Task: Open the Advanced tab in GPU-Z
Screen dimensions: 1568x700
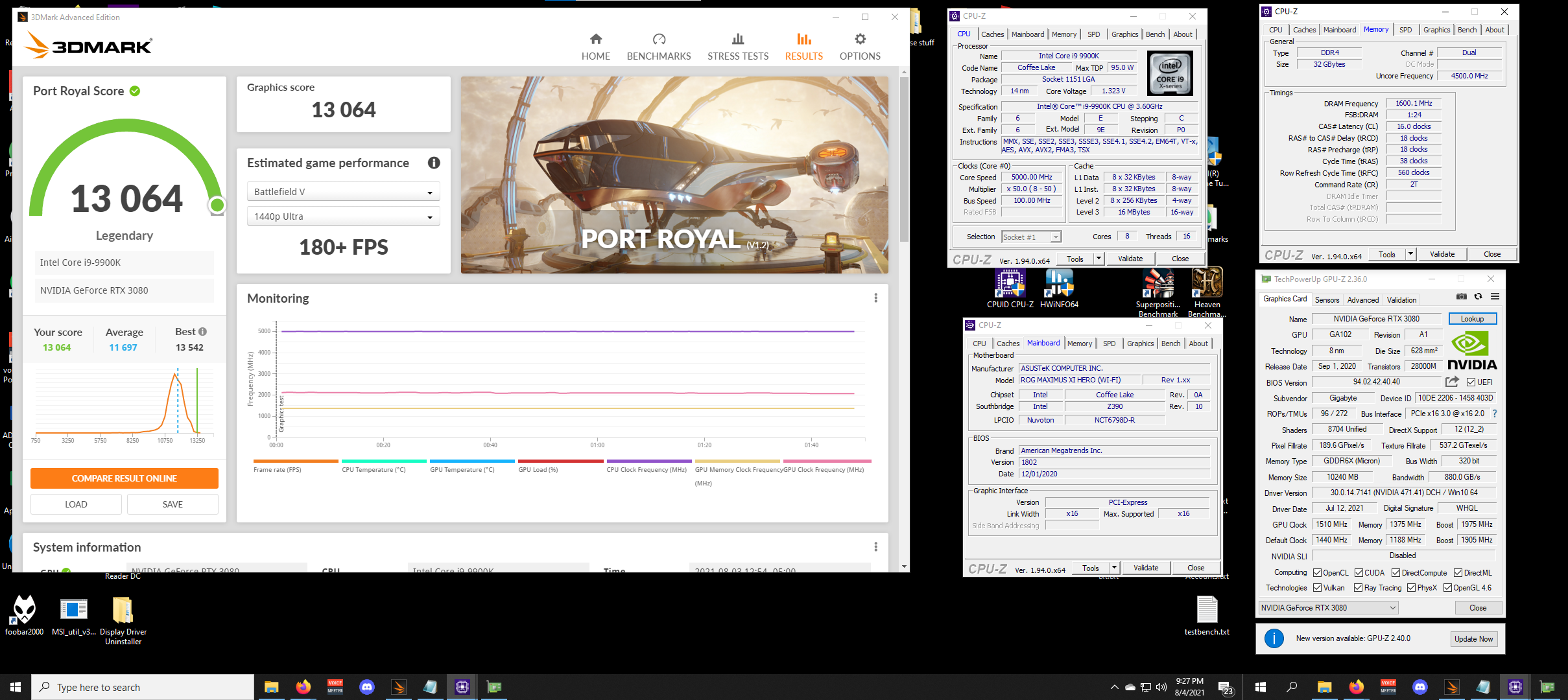Action: pos(1362,299)
